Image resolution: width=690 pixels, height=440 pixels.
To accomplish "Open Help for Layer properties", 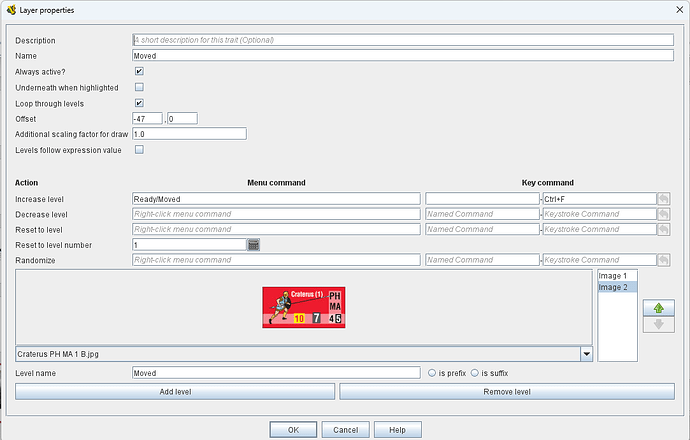I will (398, 430).
